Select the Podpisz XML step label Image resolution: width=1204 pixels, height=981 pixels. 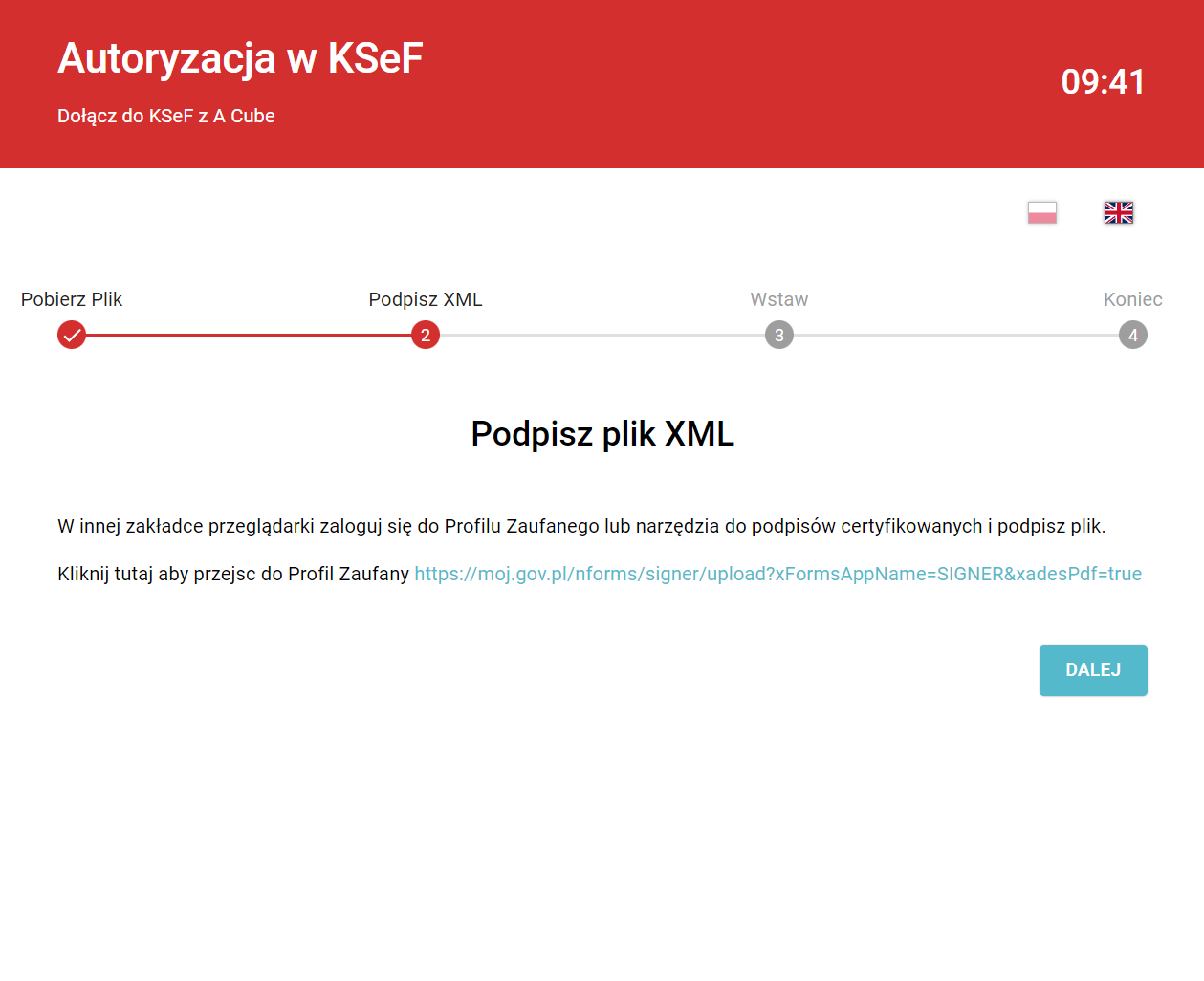(426, 299)
